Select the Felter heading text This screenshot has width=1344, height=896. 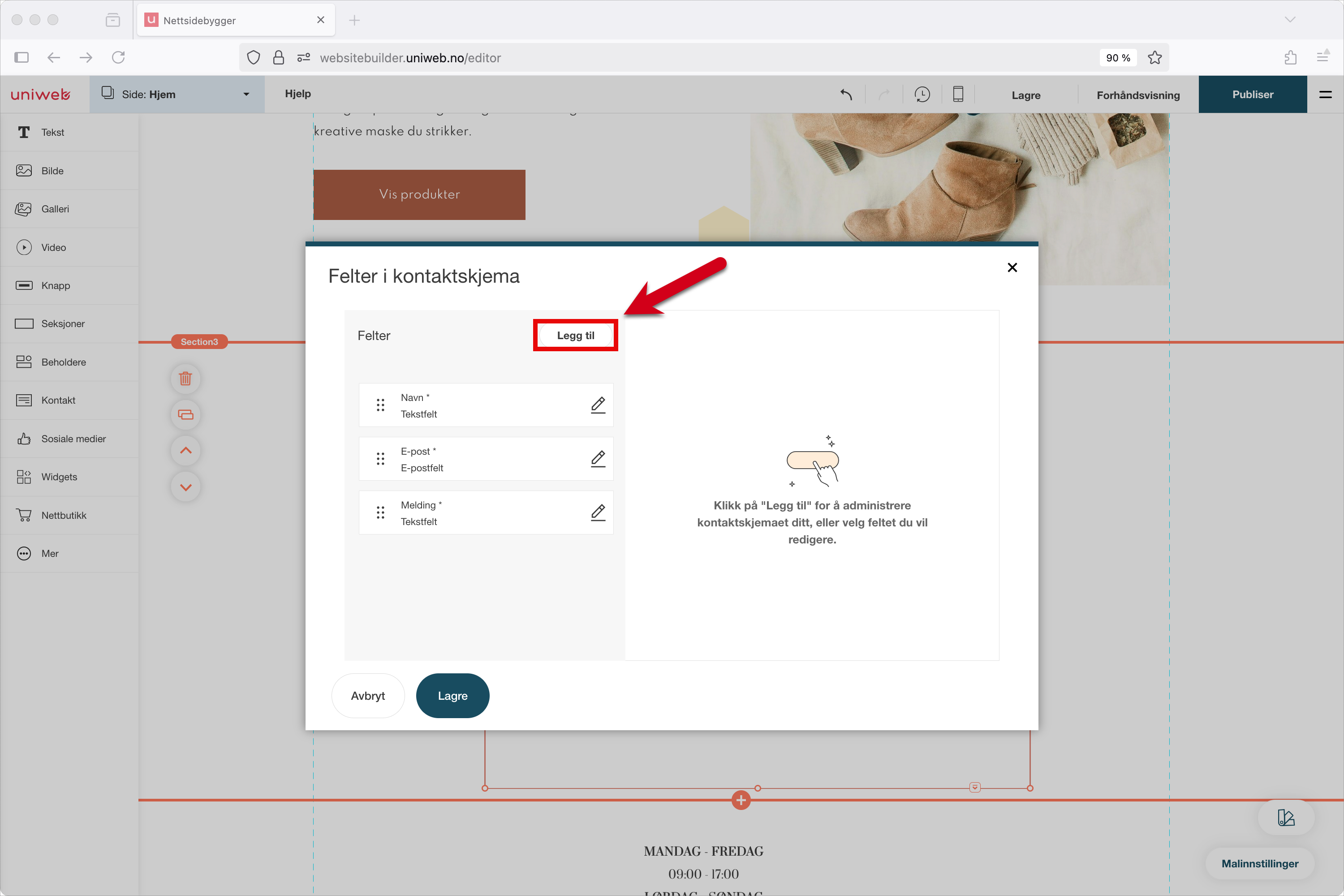click(x=374, y=336)
